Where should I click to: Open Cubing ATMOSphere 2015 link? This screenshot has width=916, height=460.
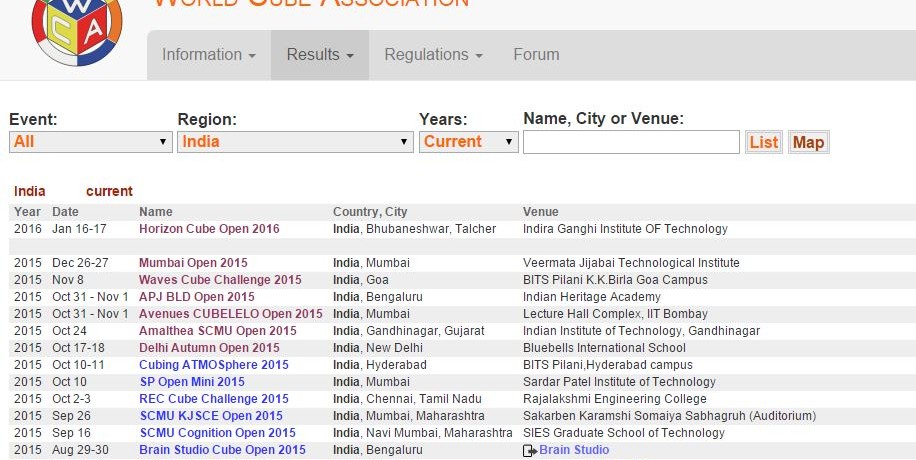point(214,365)
